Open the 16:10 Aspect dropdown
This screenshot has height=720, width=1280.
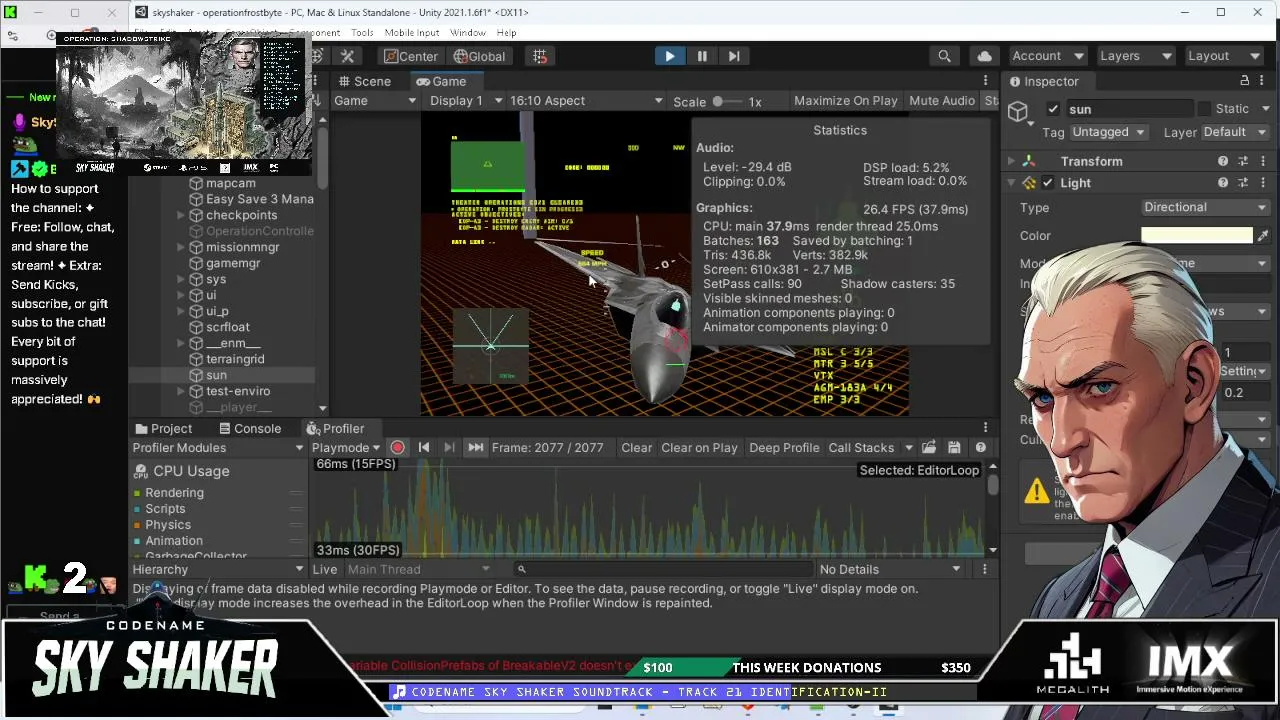[586, 101]
